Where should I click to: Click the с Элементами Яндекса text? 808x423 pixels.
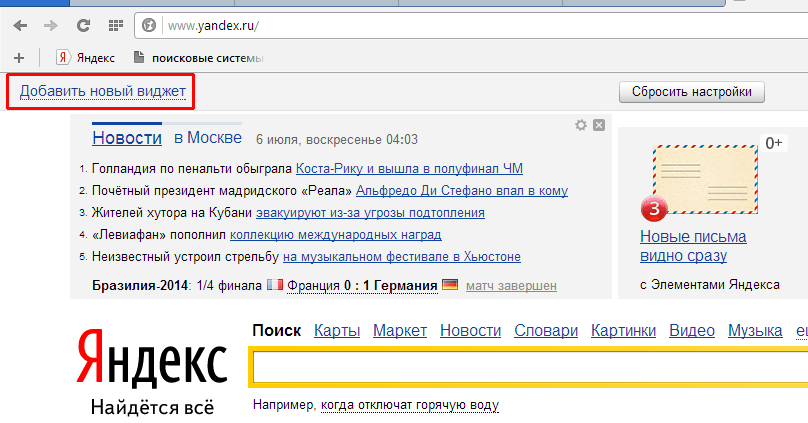tap(710, 284)
